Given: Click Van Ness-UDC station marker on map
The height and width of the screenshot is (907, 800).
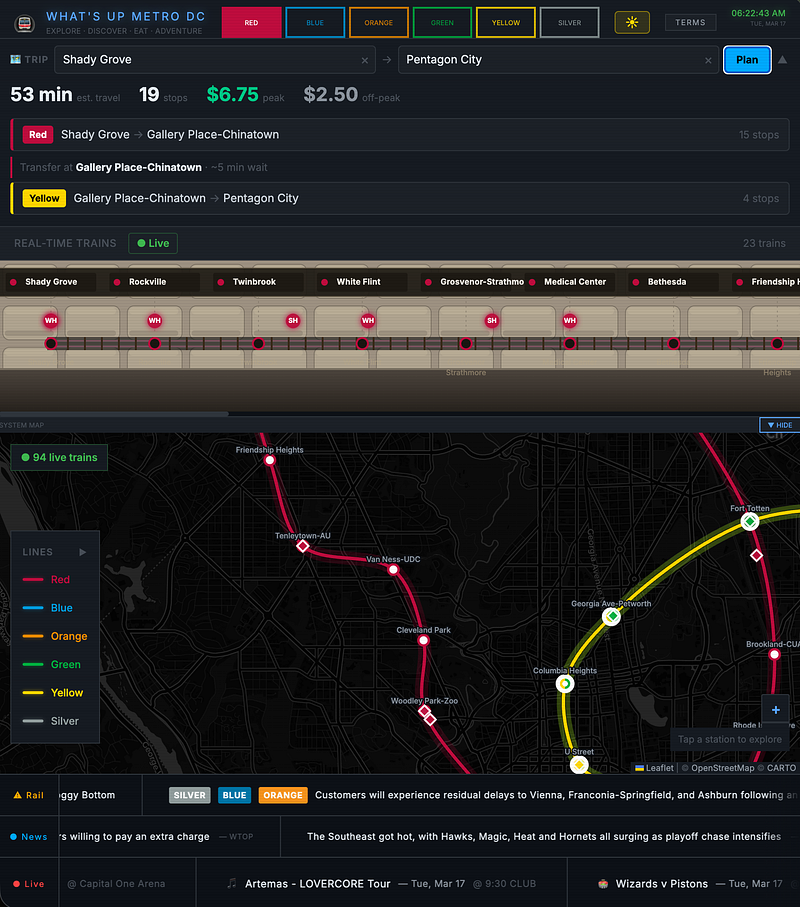Looking at the screenshot, I should (393, 570).
